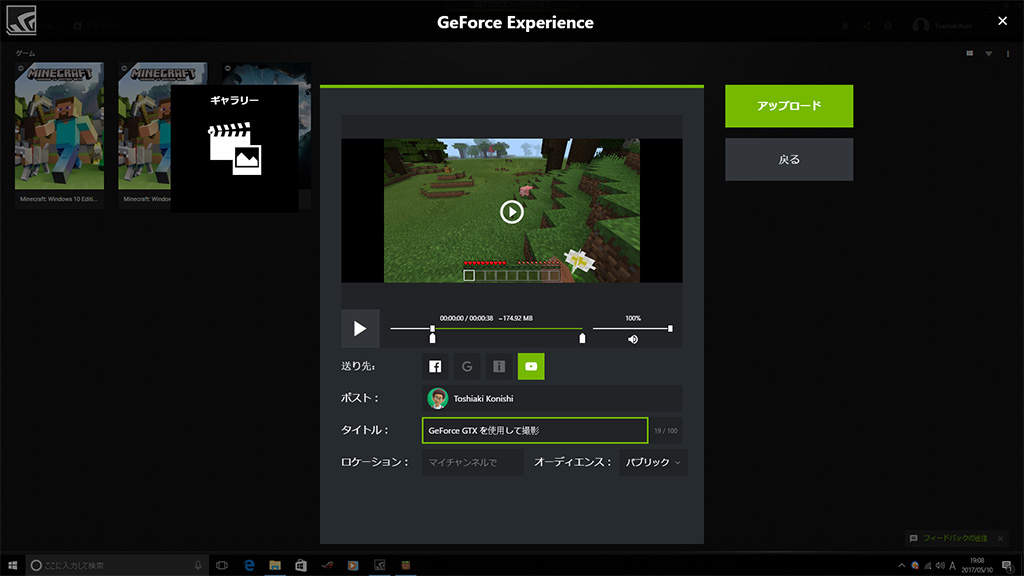Open the Windows Start menu

coord(12,565)
